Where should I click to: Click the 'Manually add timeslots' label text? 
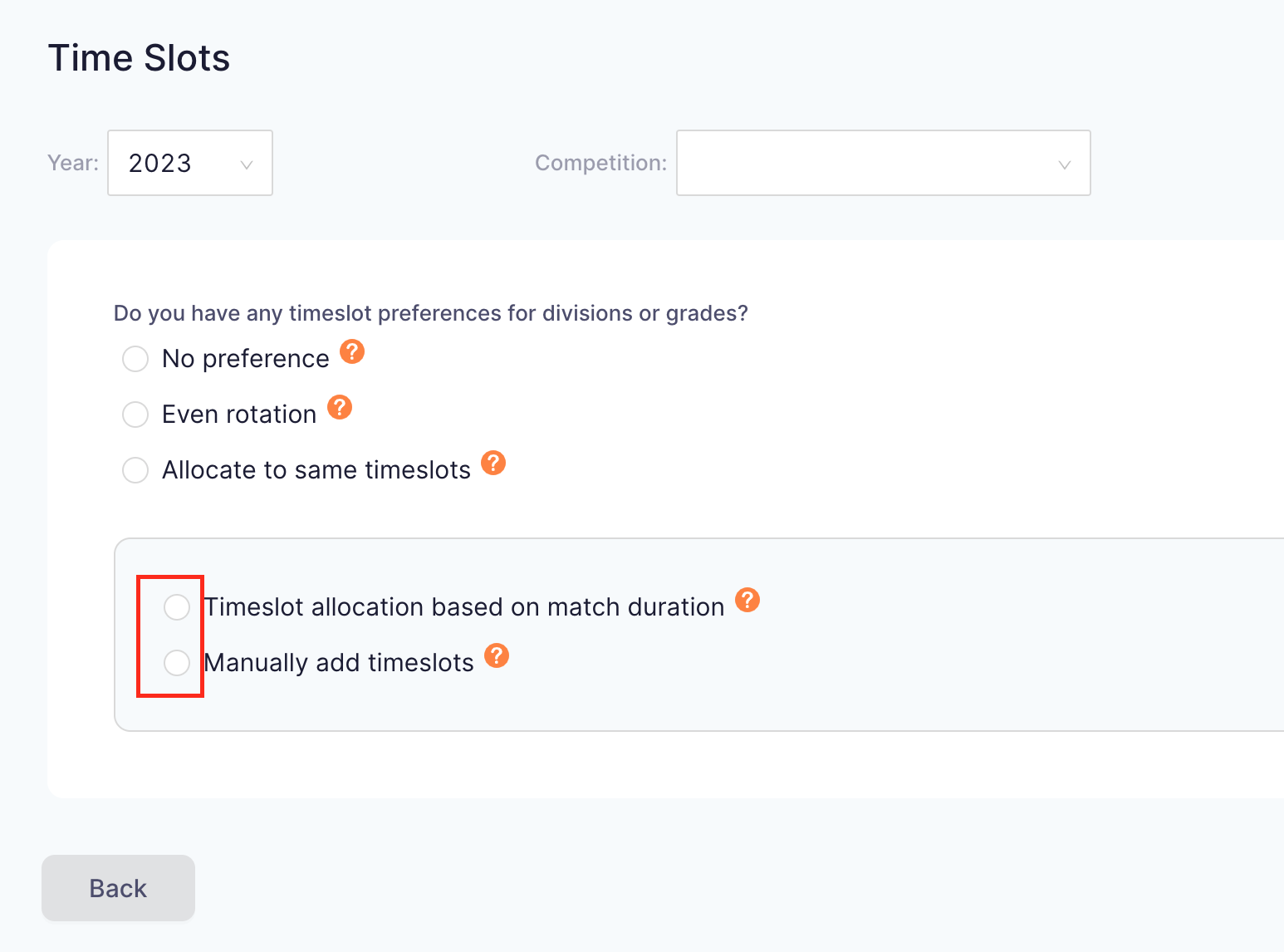coord(339,663)
